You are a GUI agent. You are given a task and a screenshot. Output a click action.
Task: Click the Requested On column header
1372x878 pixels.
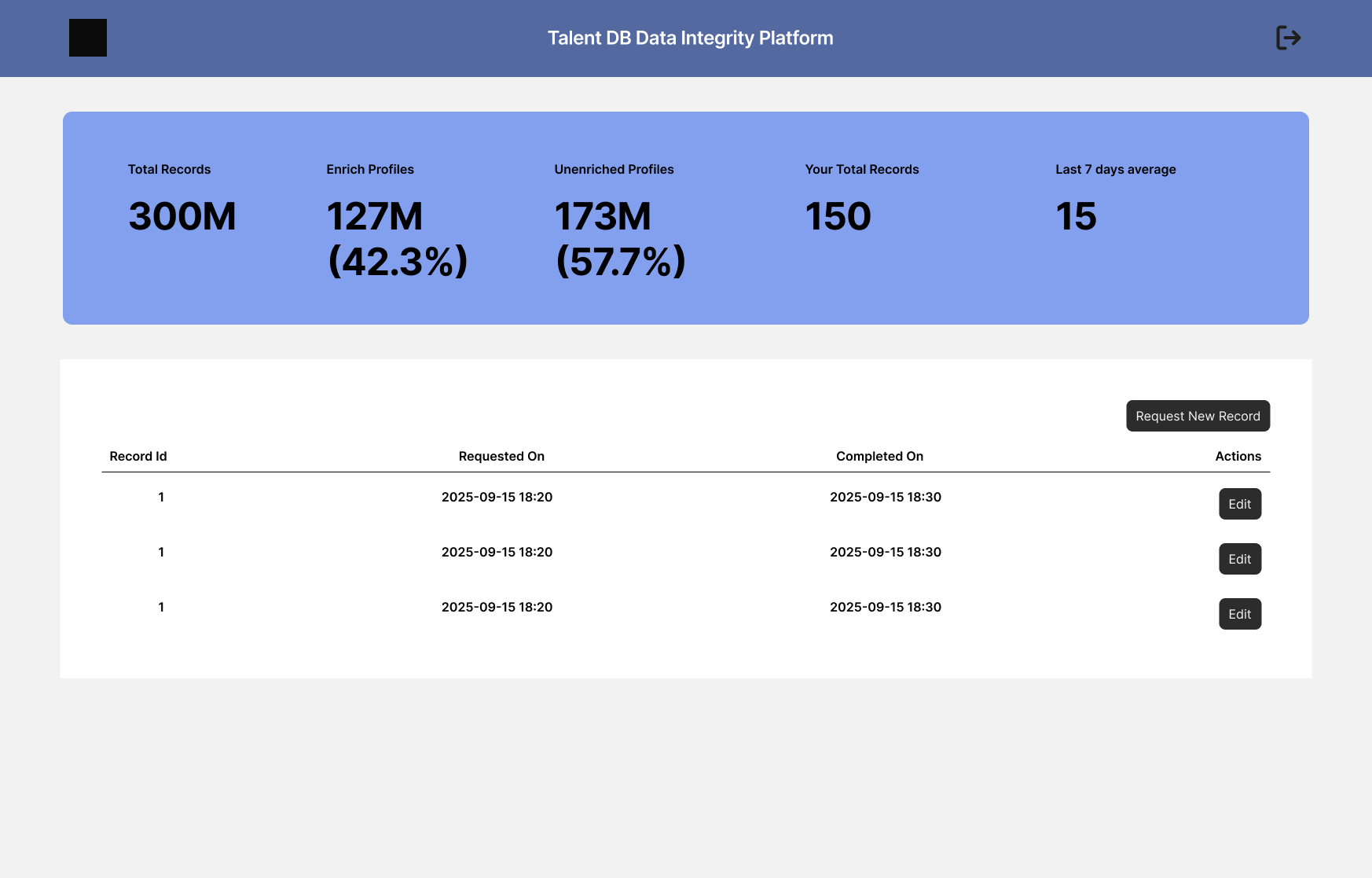tap(501, 456)
